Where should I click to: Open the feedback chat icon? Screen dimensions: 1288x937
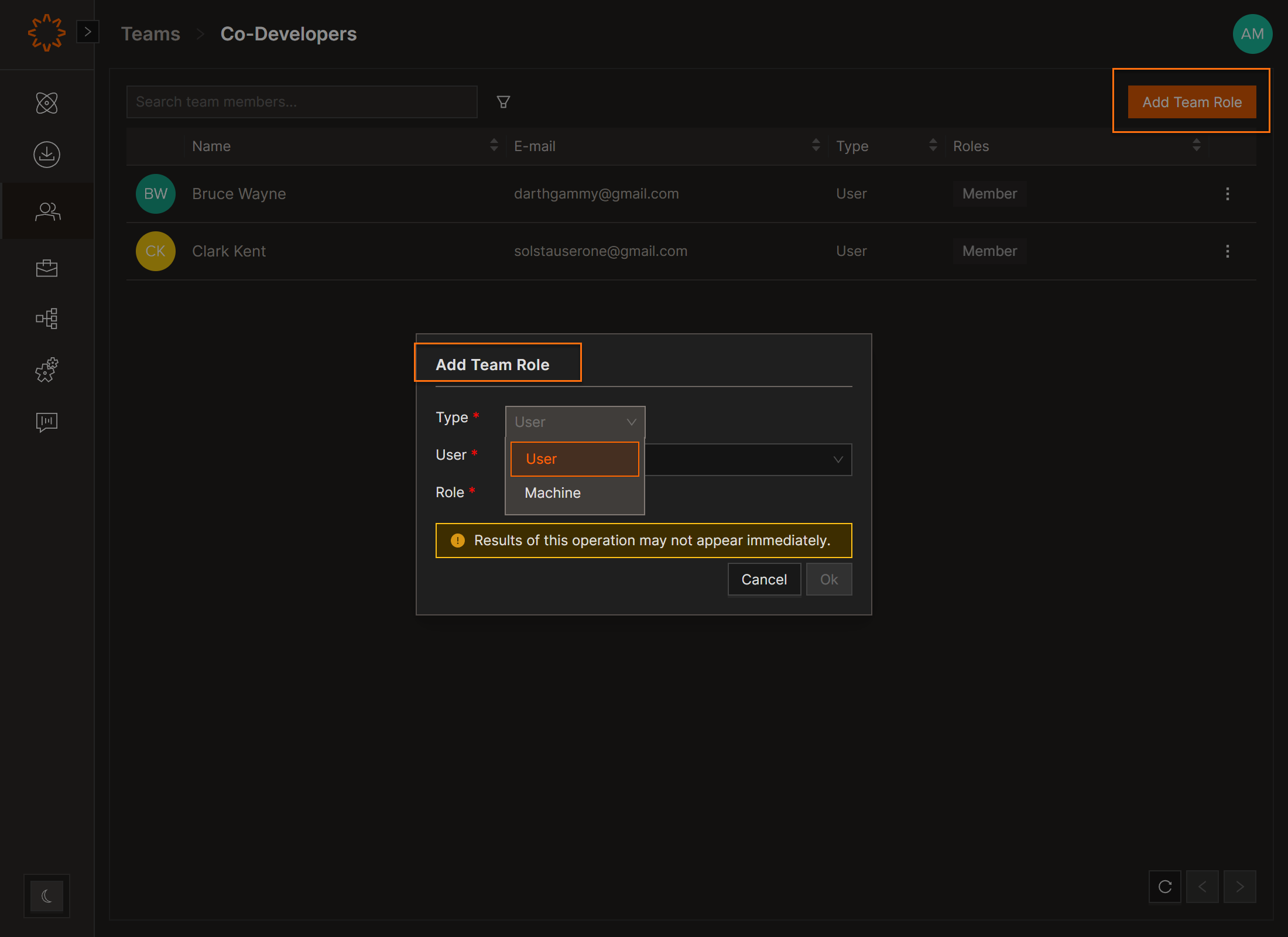[47, 422]
